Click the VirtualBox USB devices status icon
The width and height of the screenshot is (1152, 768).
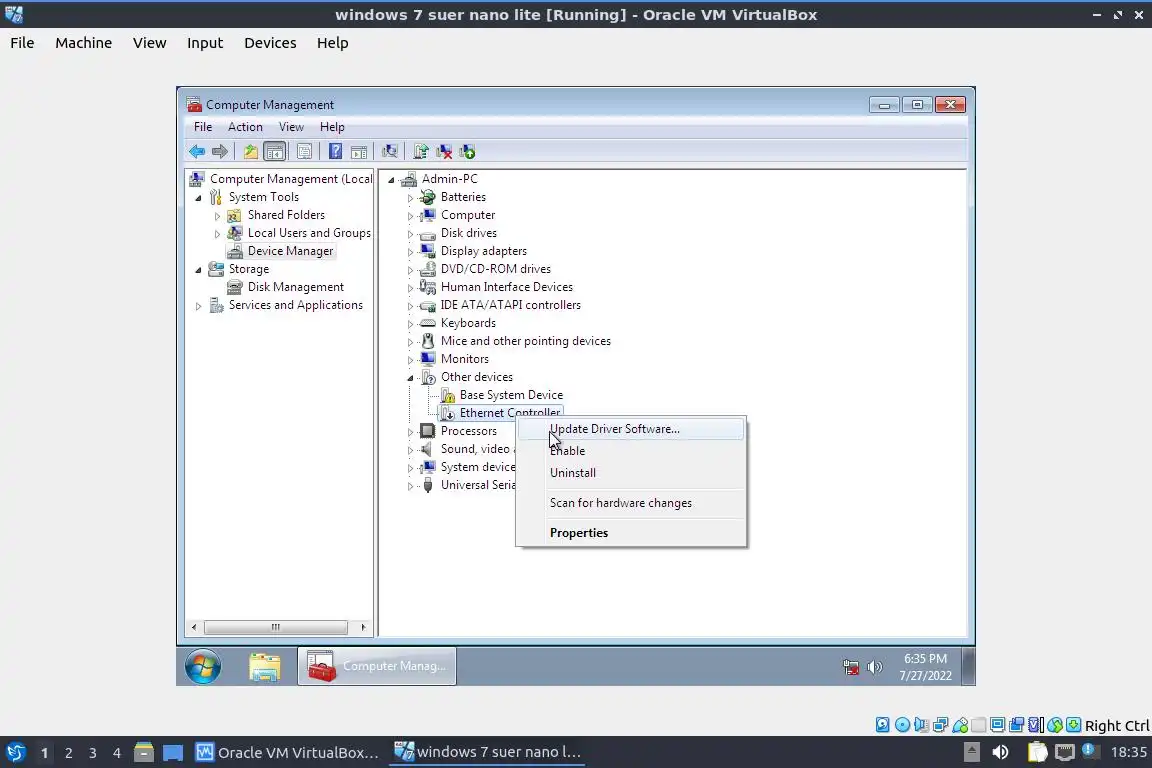[960, 725]
